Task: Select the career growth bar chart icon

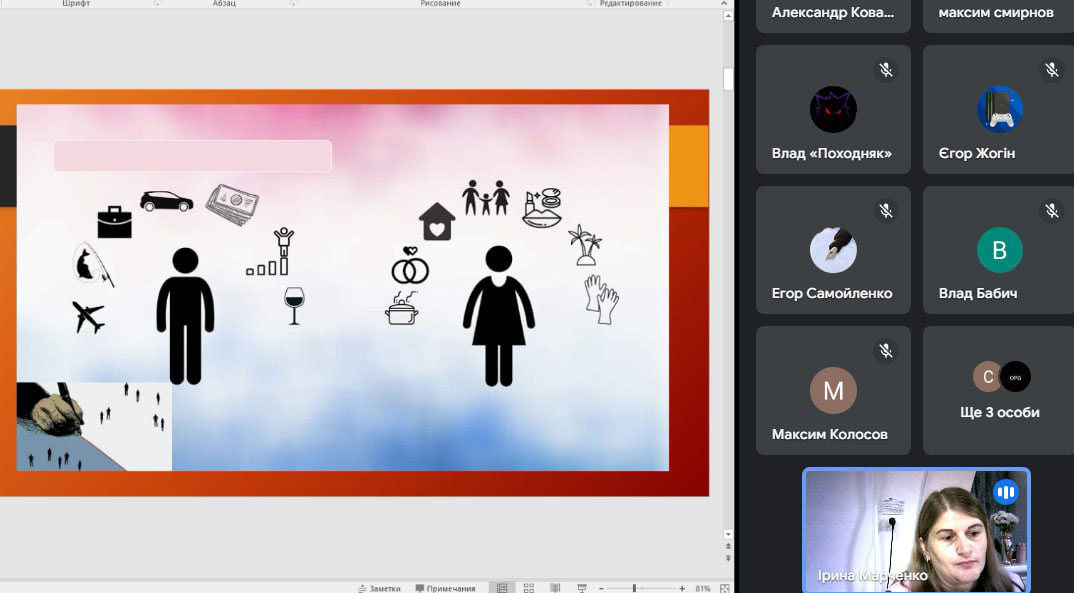Action: click(x=271, y=252)
